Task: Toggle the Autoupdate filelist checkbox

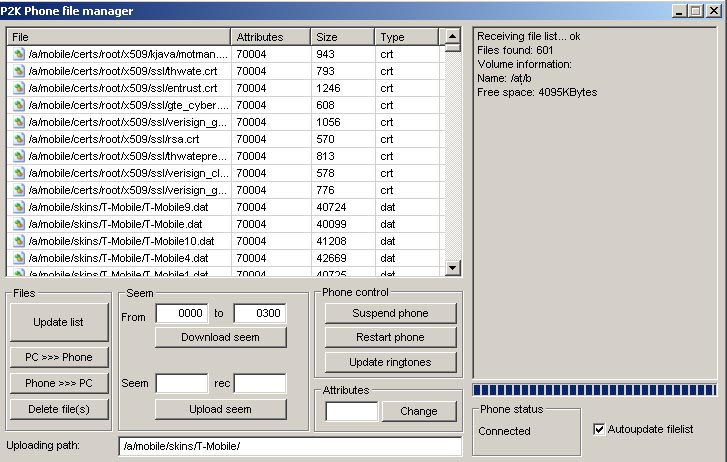Action: (600, 429)
